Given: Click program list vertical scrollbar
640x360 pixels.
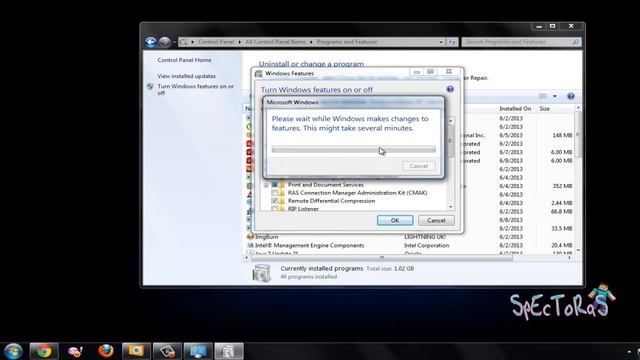Looking at the screenshot, I should click(x=578, y=135).
